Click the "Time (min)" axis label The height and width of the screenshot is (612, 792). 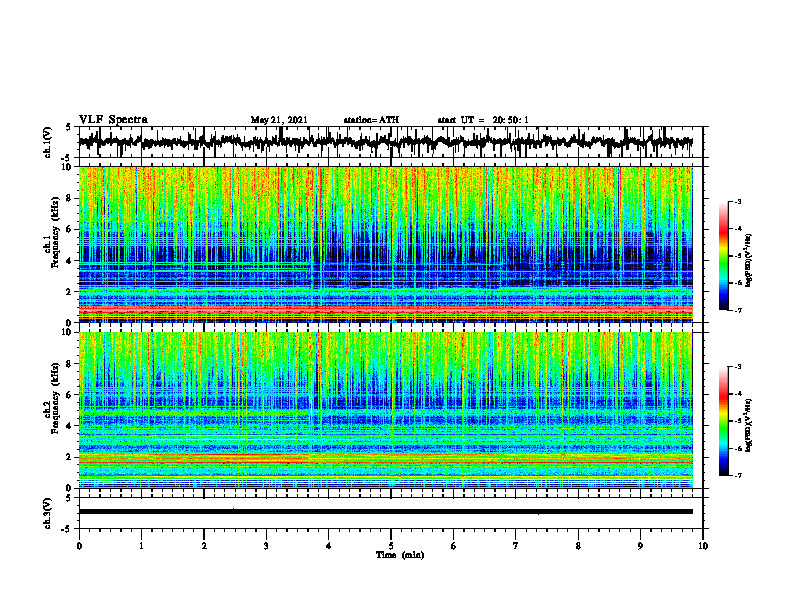point(400,555)
